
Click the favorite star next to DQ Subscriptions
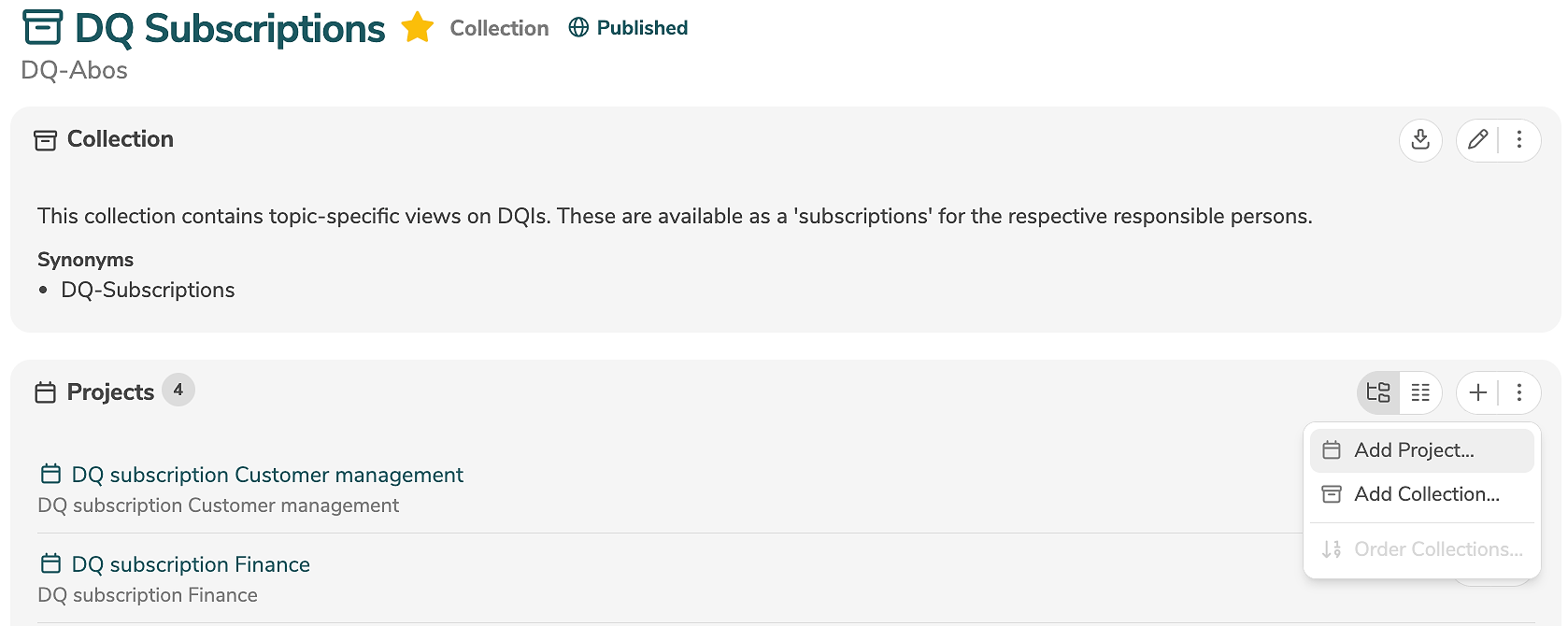click(x=417, y=28)
